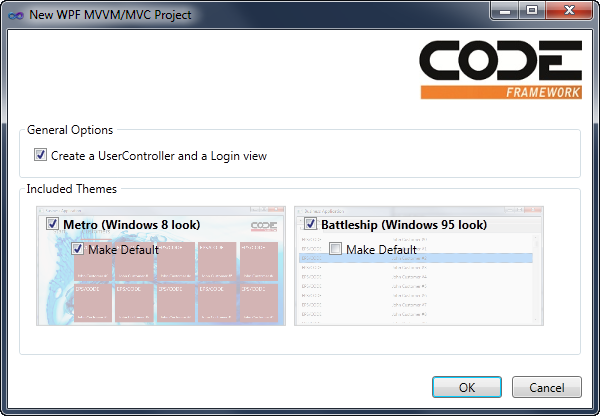Disable Make Default under Metro theme
Screen dimensions: 600x416
tap(78, 249)
